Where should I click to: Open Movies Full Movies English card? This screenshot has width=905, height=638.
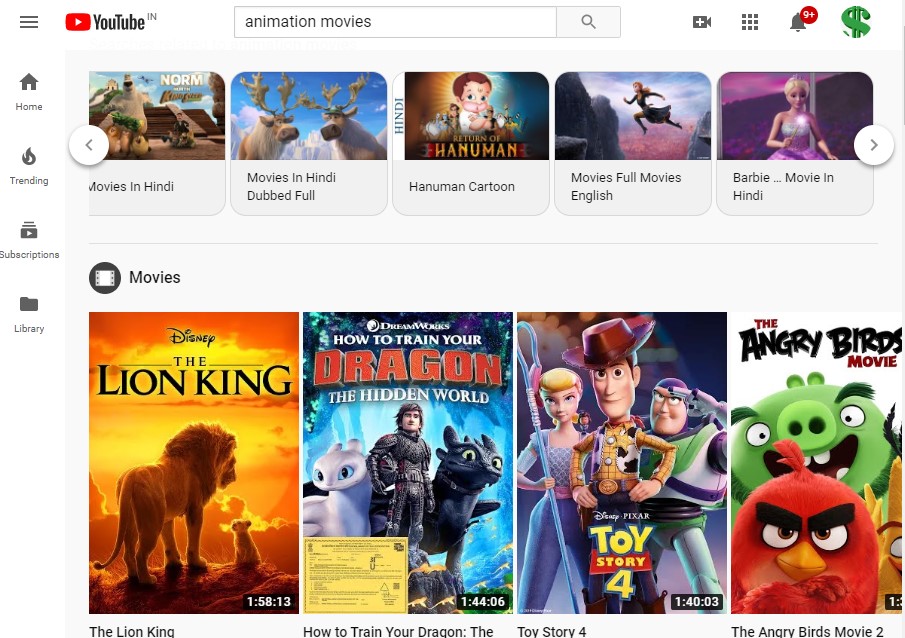point(633,143)
